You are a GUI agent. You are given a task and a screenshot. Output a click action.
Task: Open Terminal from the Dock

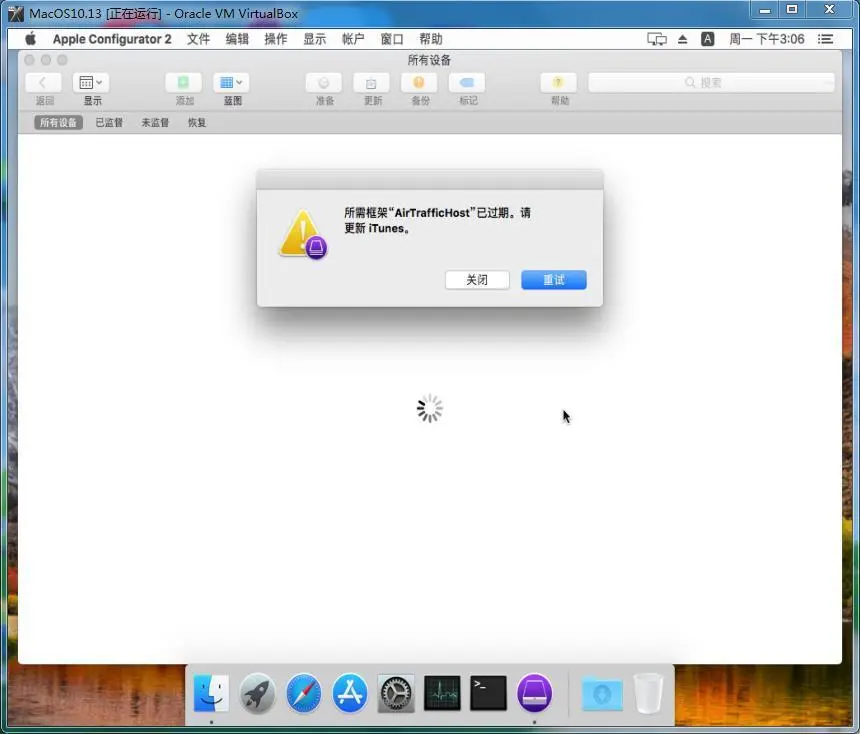(488, 693)
